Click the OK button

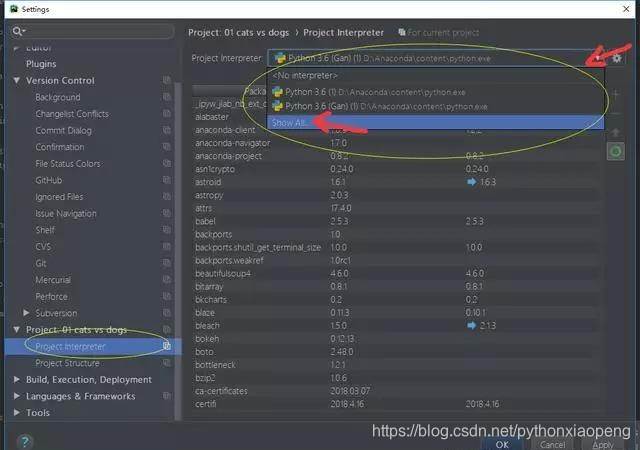(x=502, y=444)
